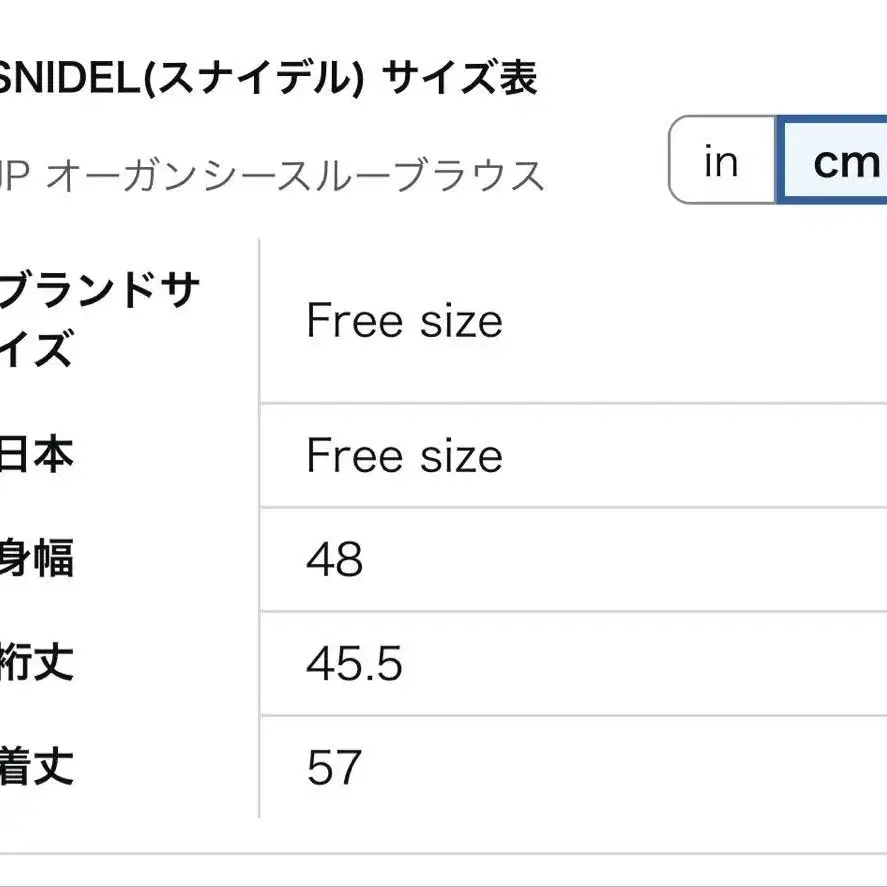This screenshot has width=887, height=887.
Task: Click the 着丈 row's empty cell area
Action: click(x=622, y=767)
